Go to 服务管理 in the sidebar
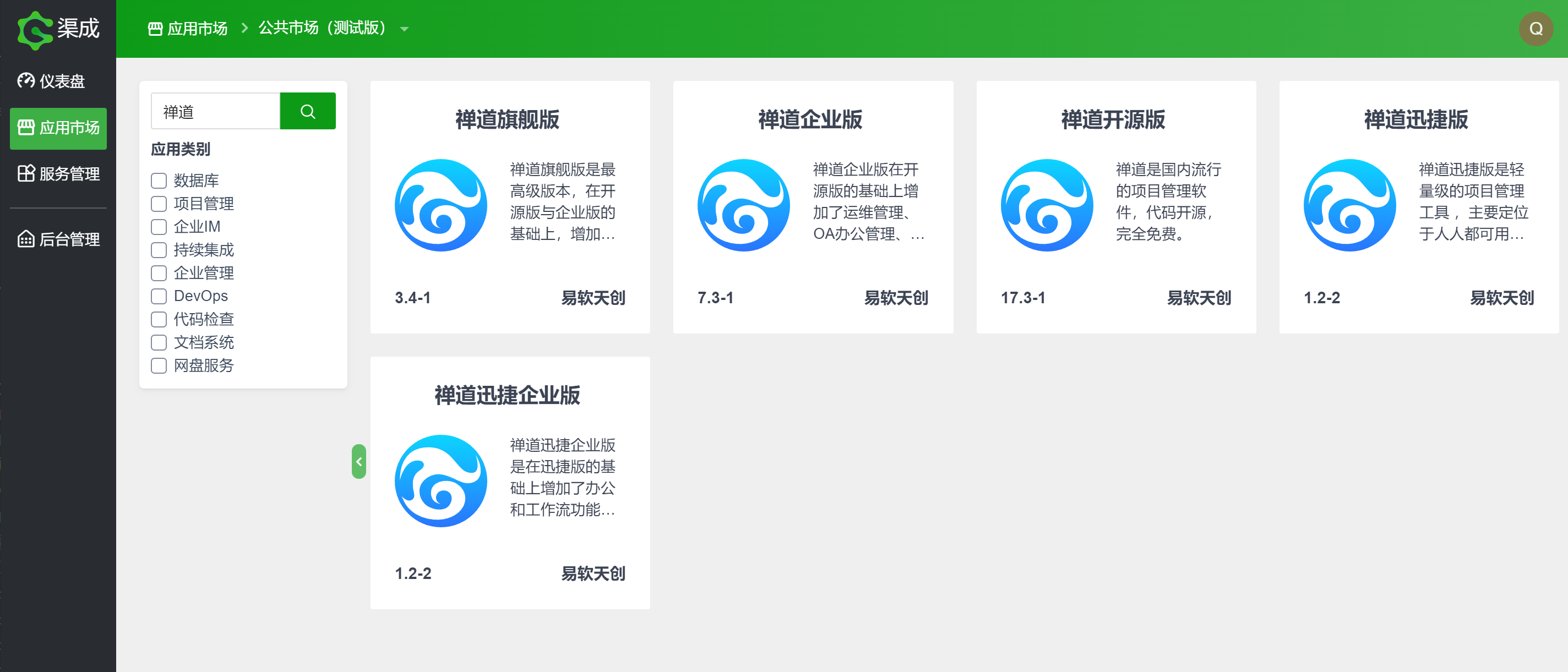The image size is (1568, 672). 58,174
